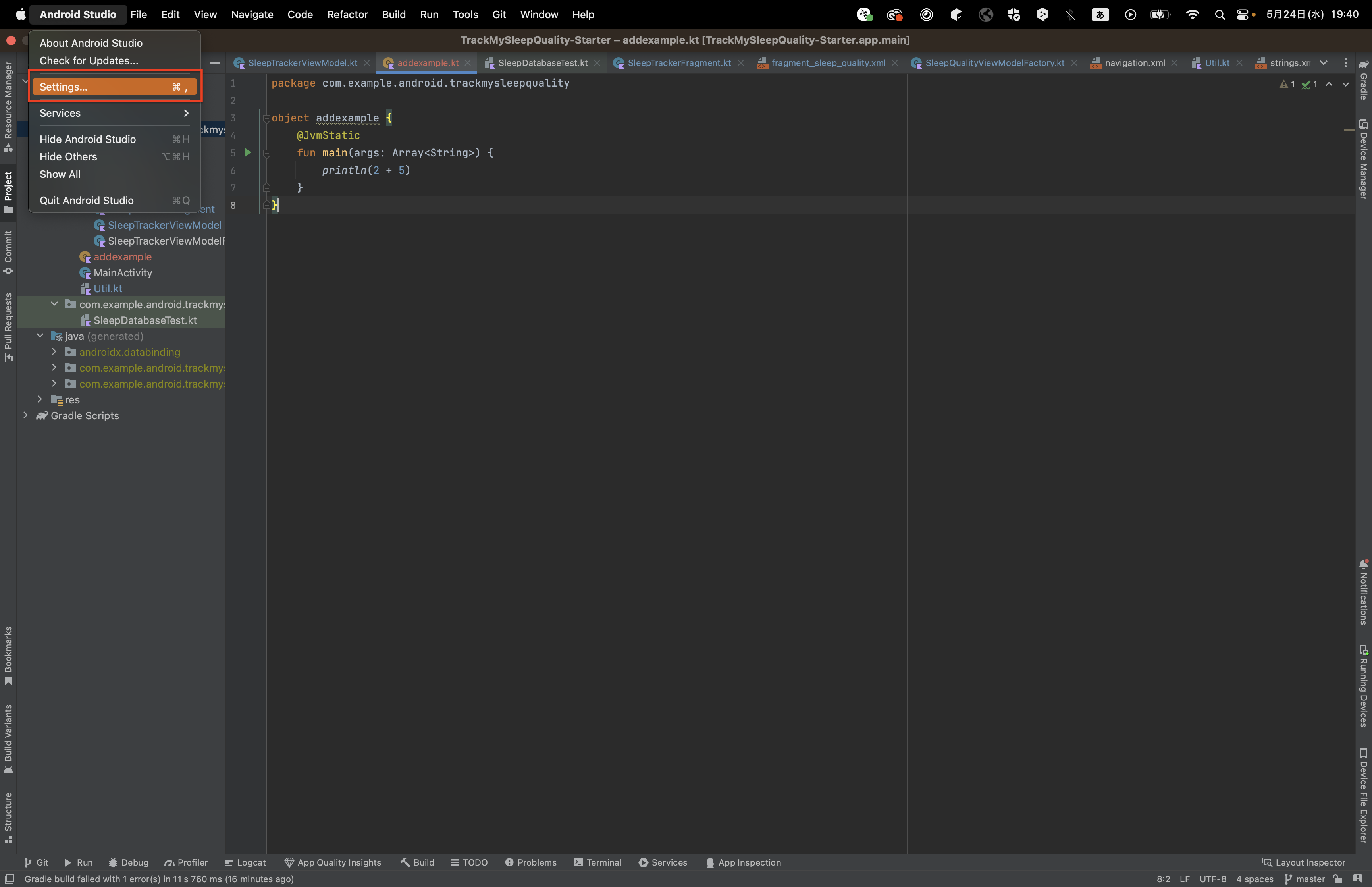Screen dimensions: 1372x887
Task: Show hidden editor tabs dropdown
Action: pos(1324,63)
